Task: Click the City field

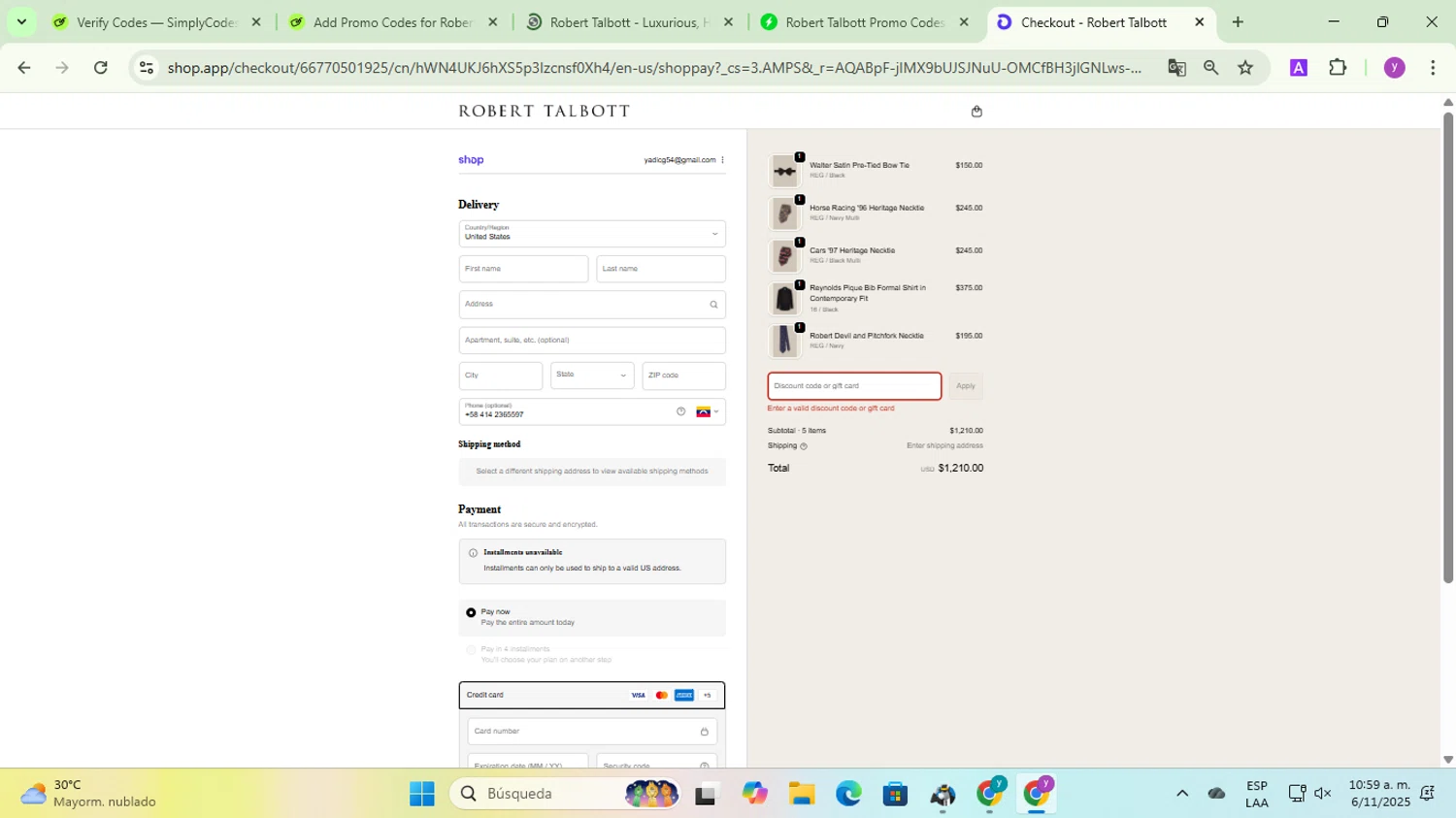Action: pos(501,376)
